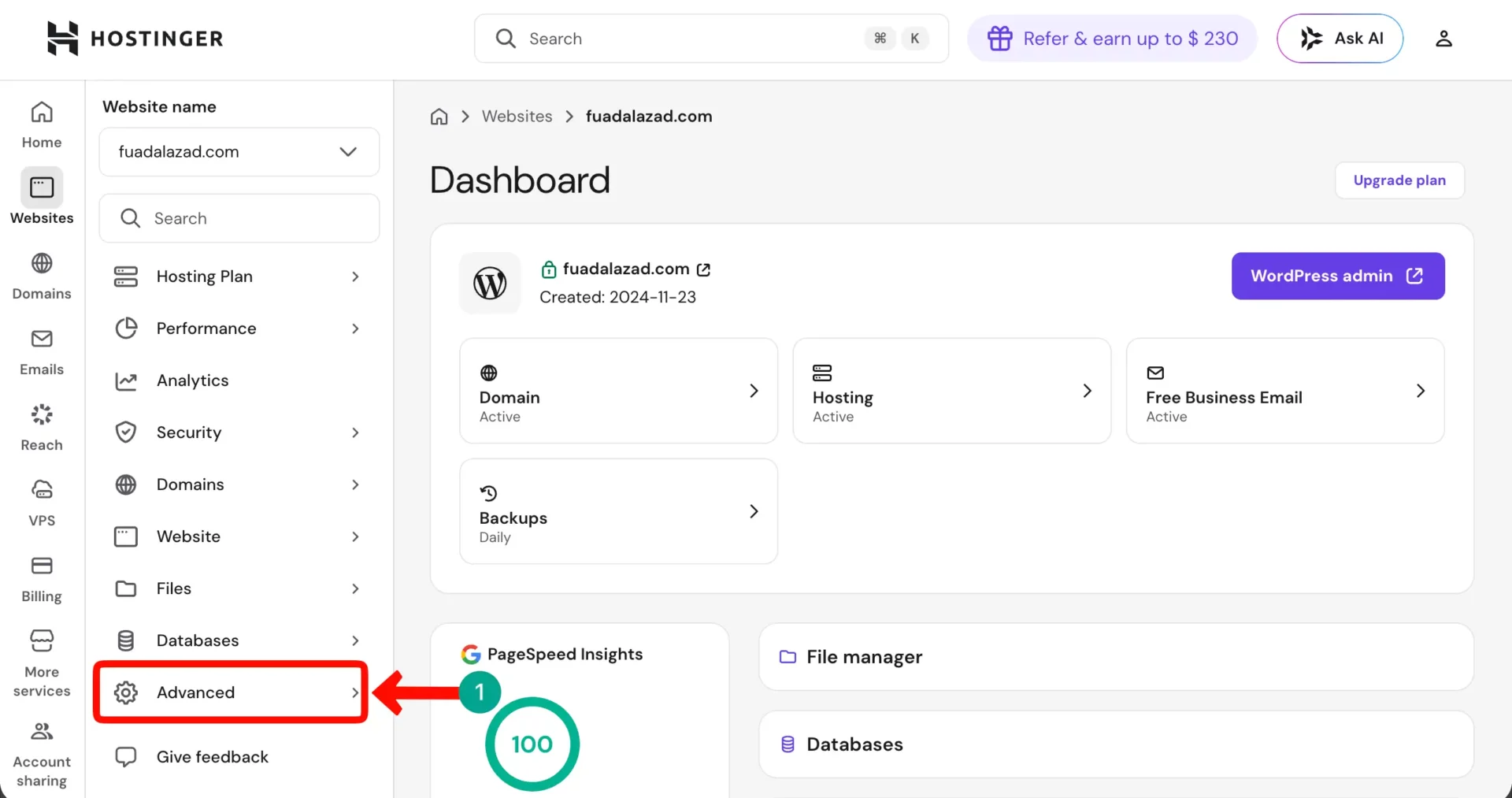Click the WordPress admin button
Screen dimensions: 1512x798
pos(1337,276)
